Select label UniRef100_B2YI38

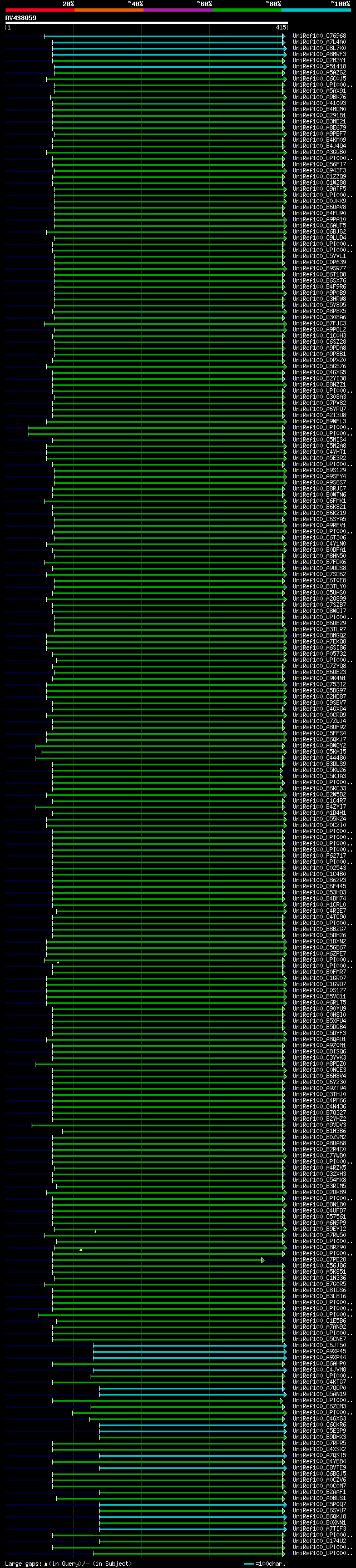(319, 379)
